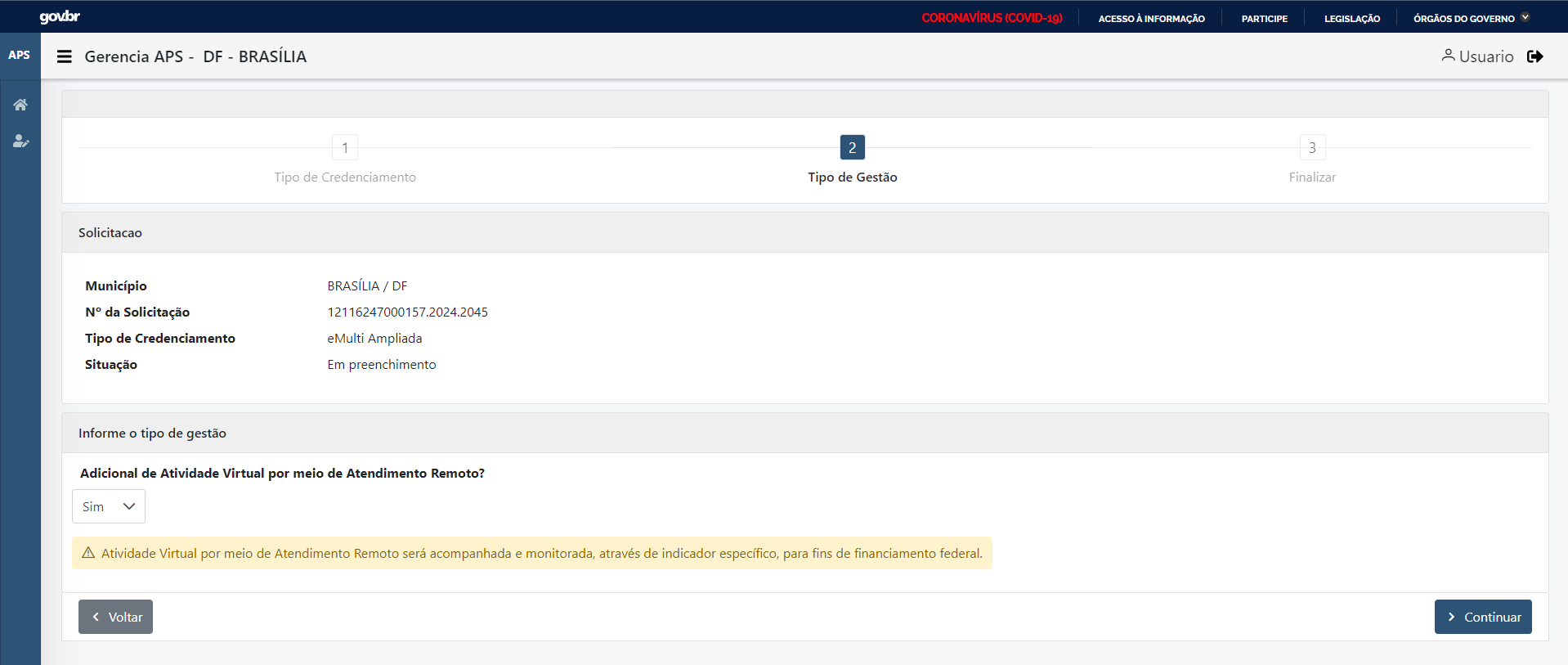Go to step 3 Finalizar

(x=1312, y=148)
